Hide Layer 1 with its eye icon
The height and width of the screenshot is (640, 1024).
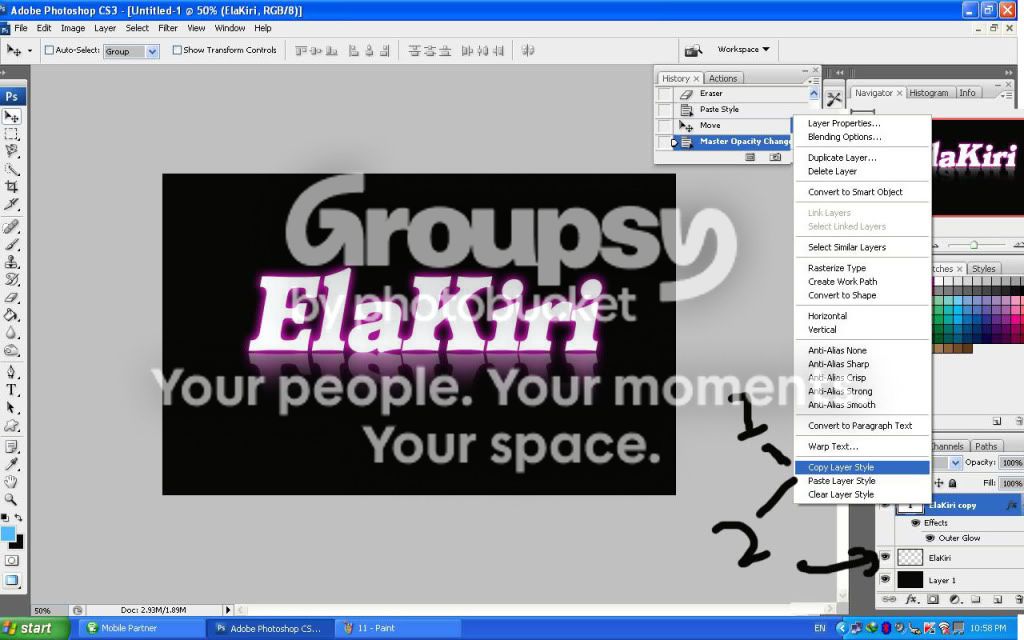click(x=885, y=579)
